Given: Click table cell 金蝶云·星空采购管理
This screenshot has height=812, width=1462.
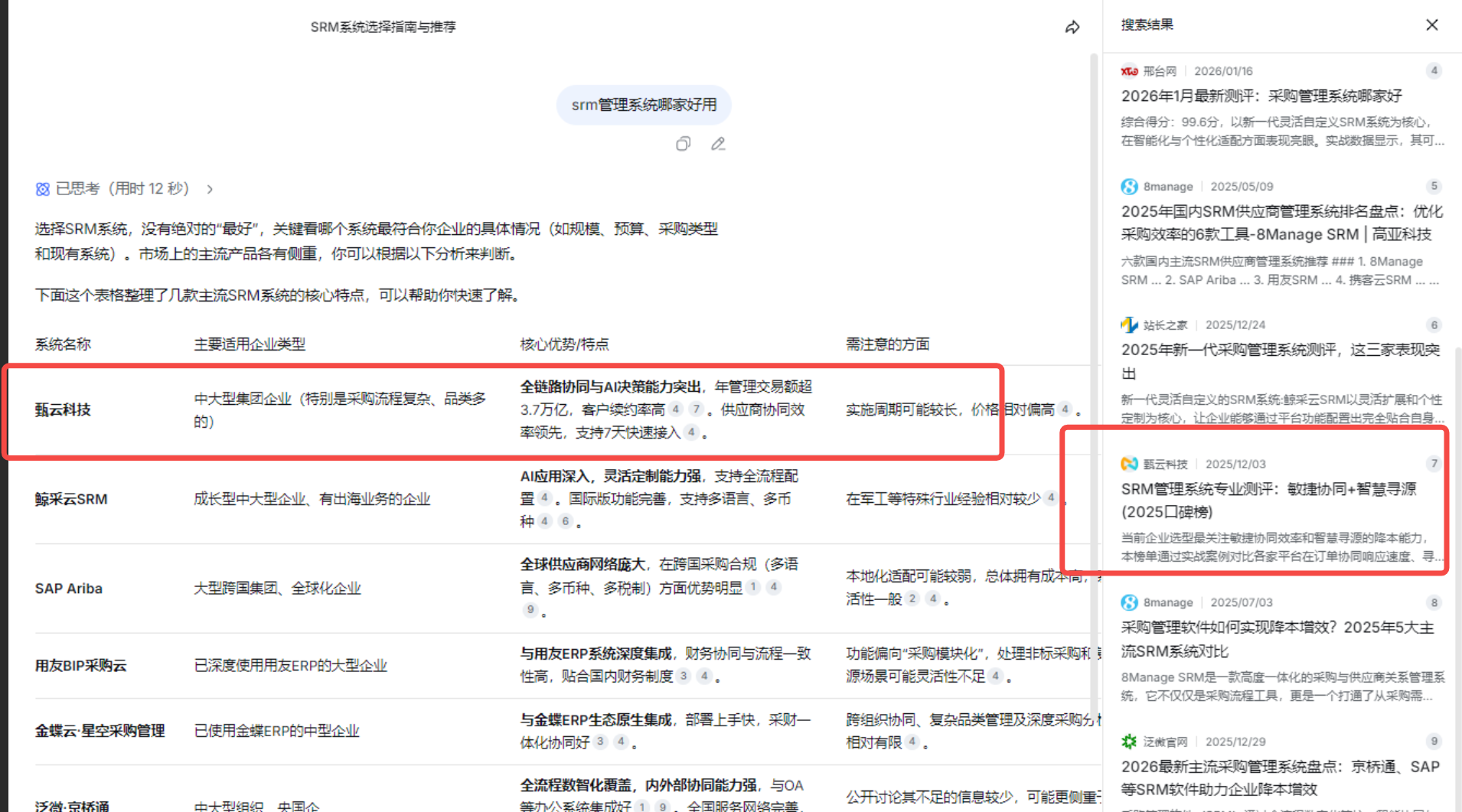Looking at the screenshot, I should 100,731.
